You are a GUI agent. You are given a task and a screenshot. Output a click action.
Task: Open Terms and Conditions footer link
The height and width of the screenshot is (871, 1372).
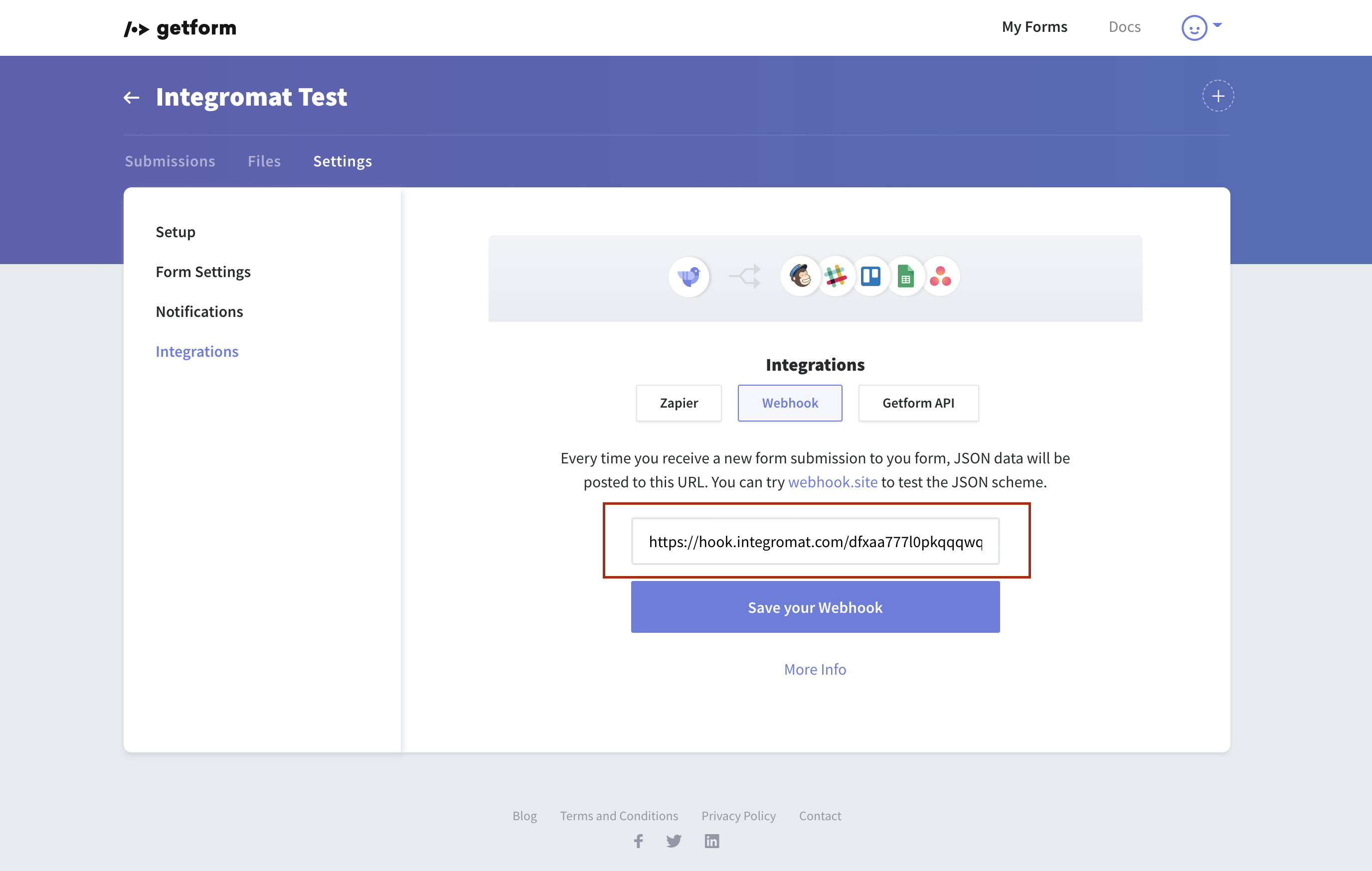(x=619, y=816)
